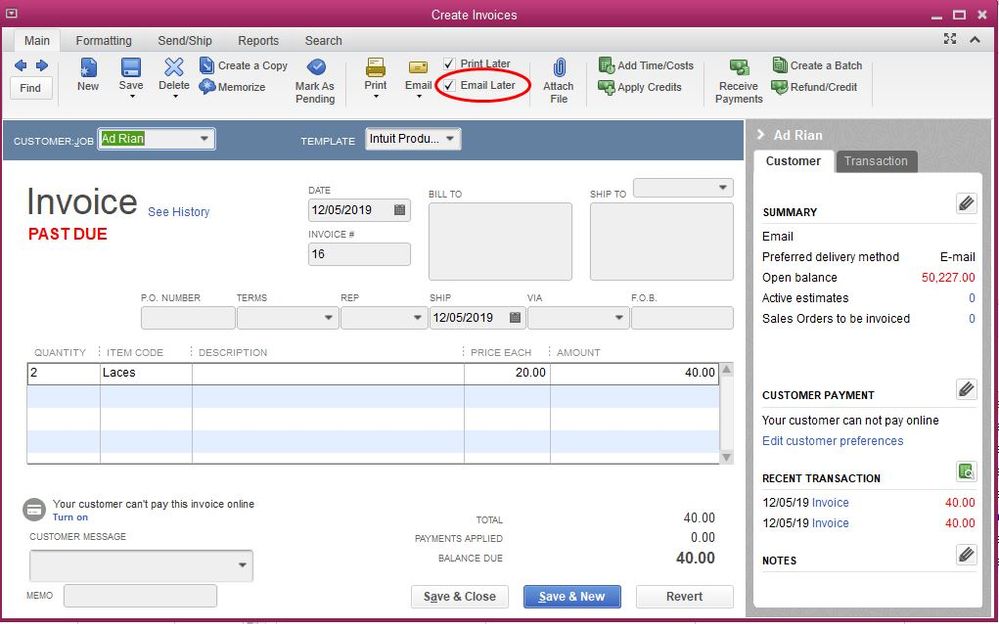Switch to the Formatting tab
This screenshot has width=999, height=624.
point(103,40)
